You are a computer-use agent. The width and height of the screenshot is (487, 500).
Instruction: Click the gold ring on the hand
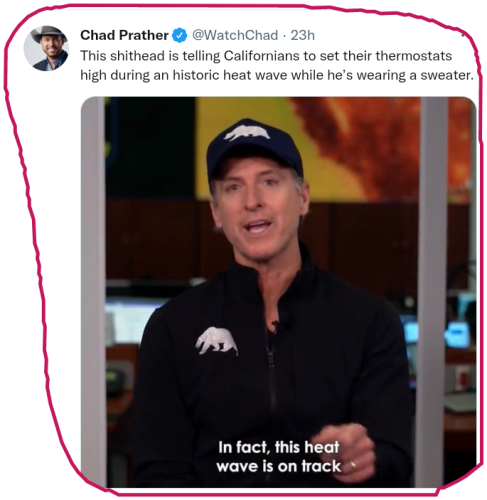353,464
